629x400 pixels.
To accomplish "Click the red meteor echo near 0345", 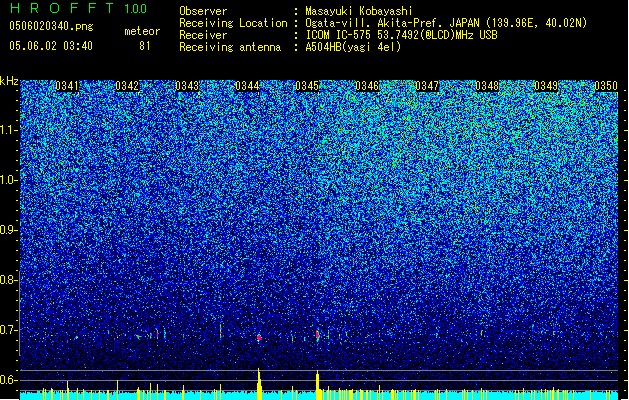I will pyautogui.click(x=317, y=334).
